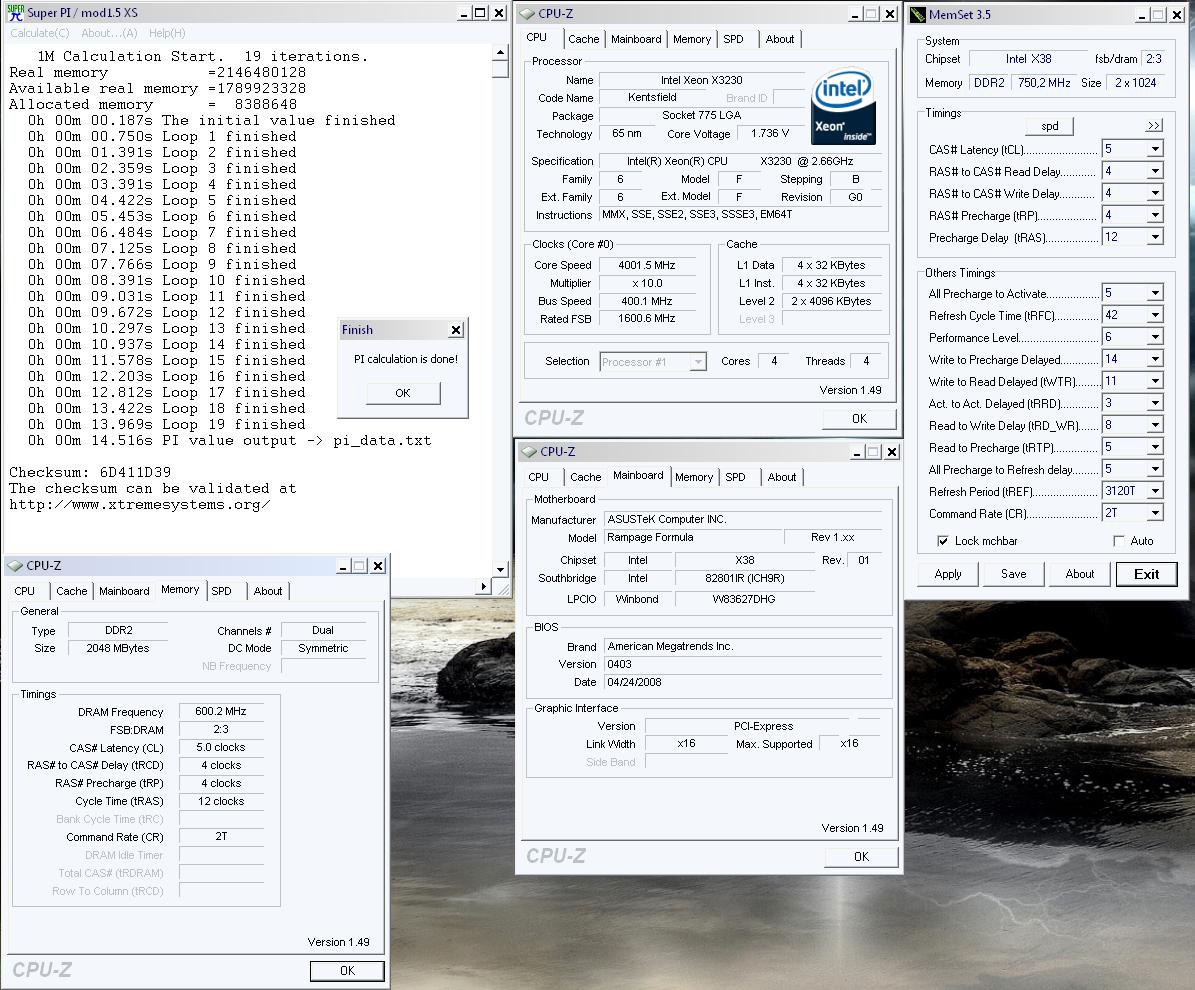The width and height of the screenshot is (1195, 990).
Task: Click OK in the Memory CPU-Z window
Action: click(x=347, y=970)
